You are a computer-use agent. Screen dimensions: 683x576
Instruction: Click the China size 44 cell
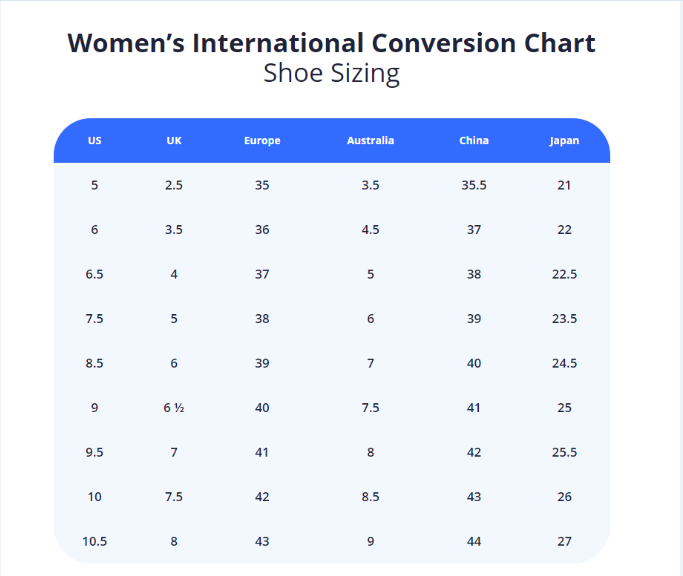click(474, 541)
